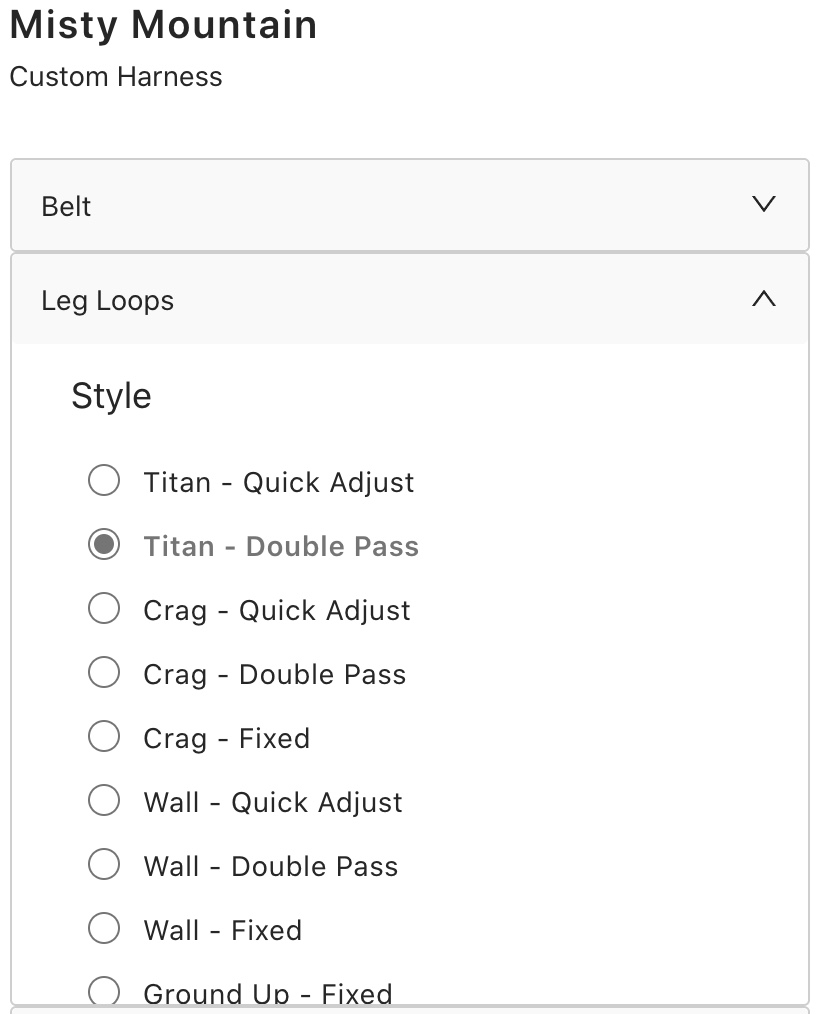Viewport: 816px width, 1014px height.
Task: Choose Ground Up - Fixed radio button
Action: coord(104,991)
